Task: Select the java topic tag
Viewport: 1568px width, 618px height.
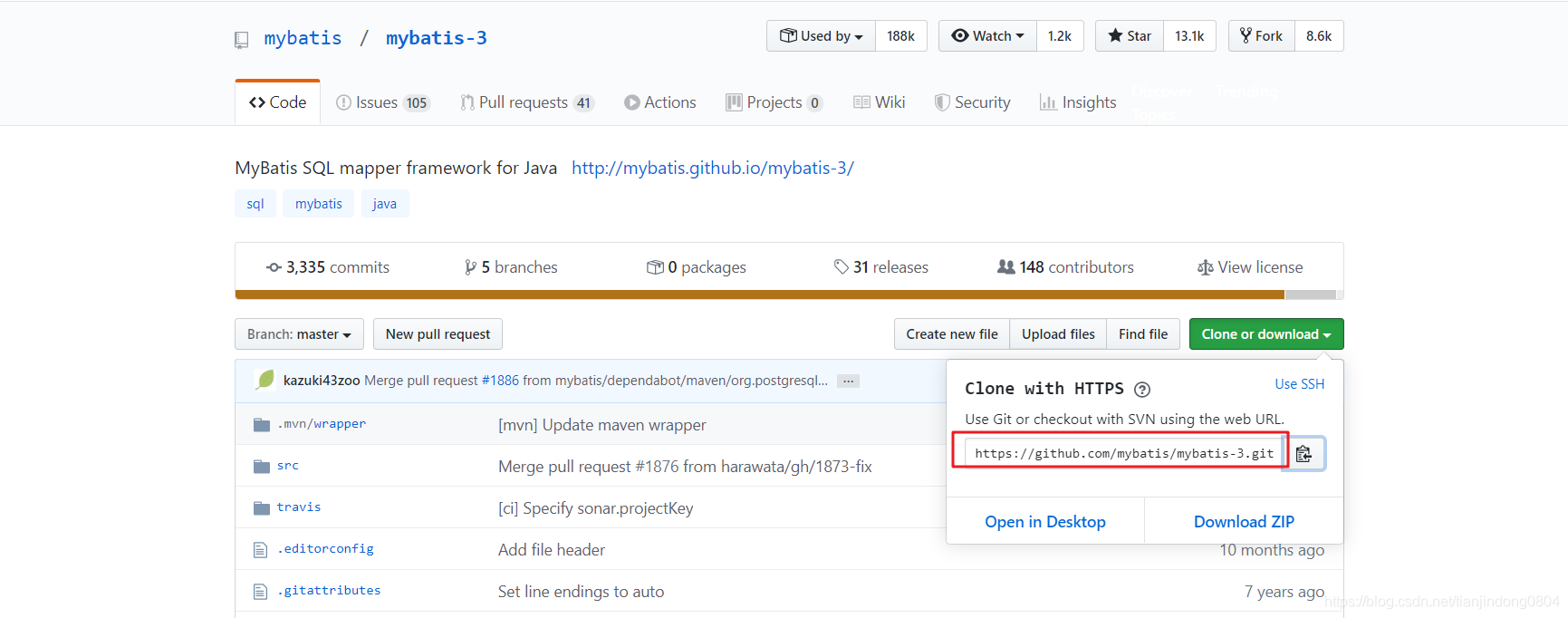Action: [x=385, y=204]
